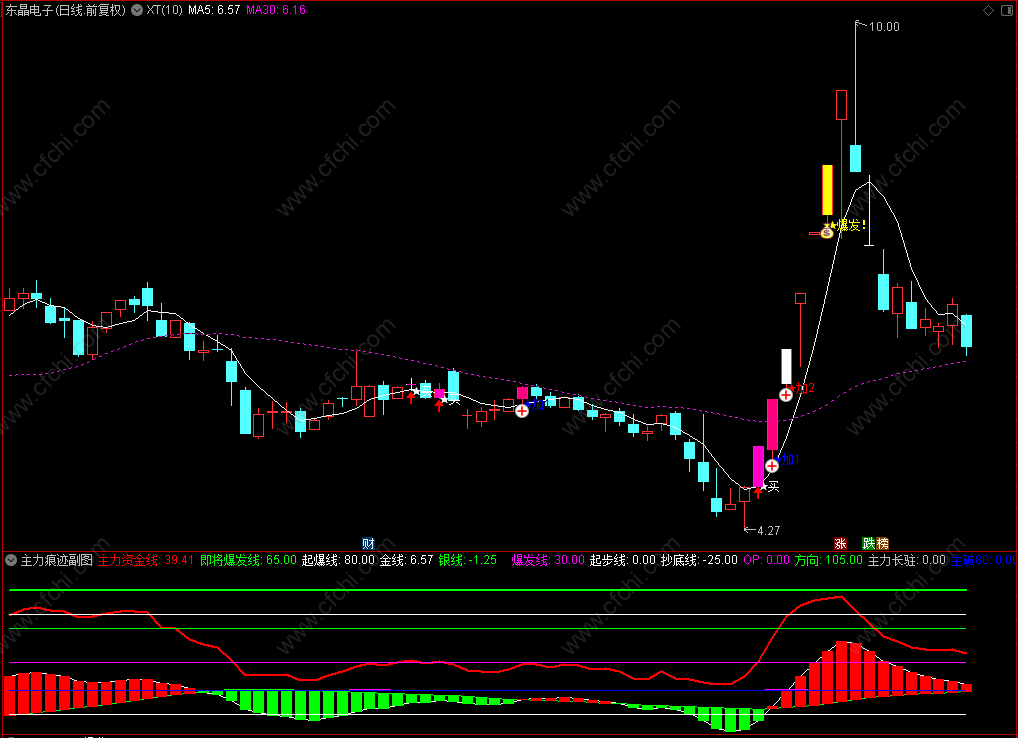
Task: Click the green 方向: 105.00 value
Action: [x=828, y=560]
